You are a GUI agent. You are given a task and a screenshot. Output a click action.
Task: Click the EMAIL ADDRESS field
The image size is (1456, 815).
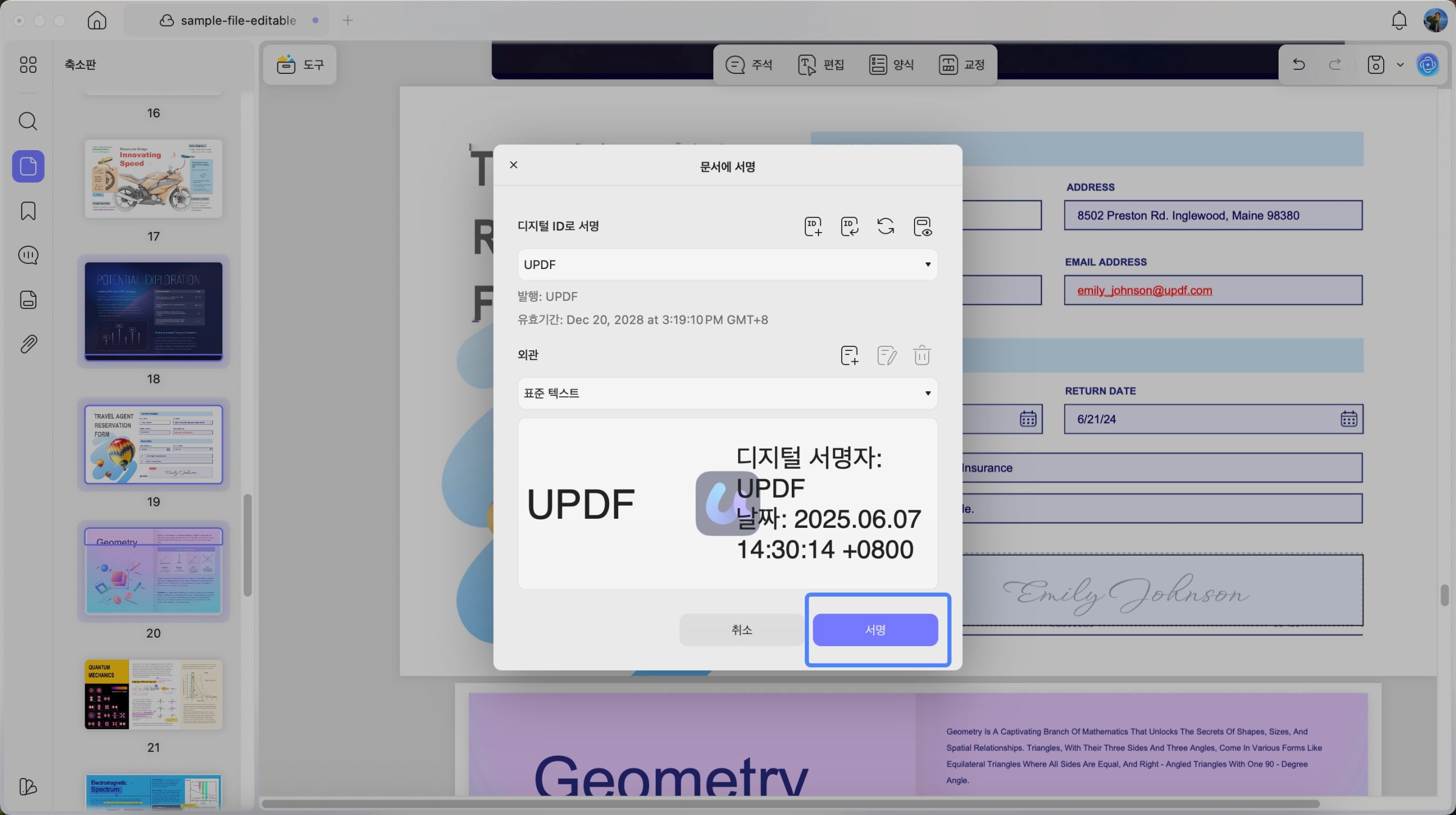pyautogui.click(x=1213, y=290)
